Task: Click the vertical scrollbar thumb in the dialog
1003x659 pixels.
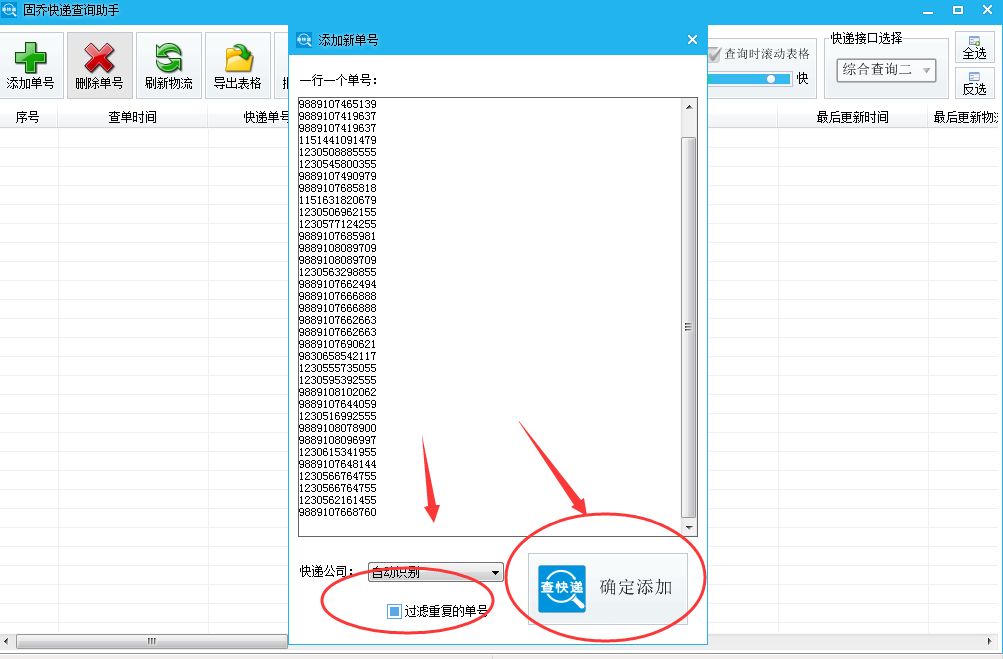Action: tap(689, 326)
